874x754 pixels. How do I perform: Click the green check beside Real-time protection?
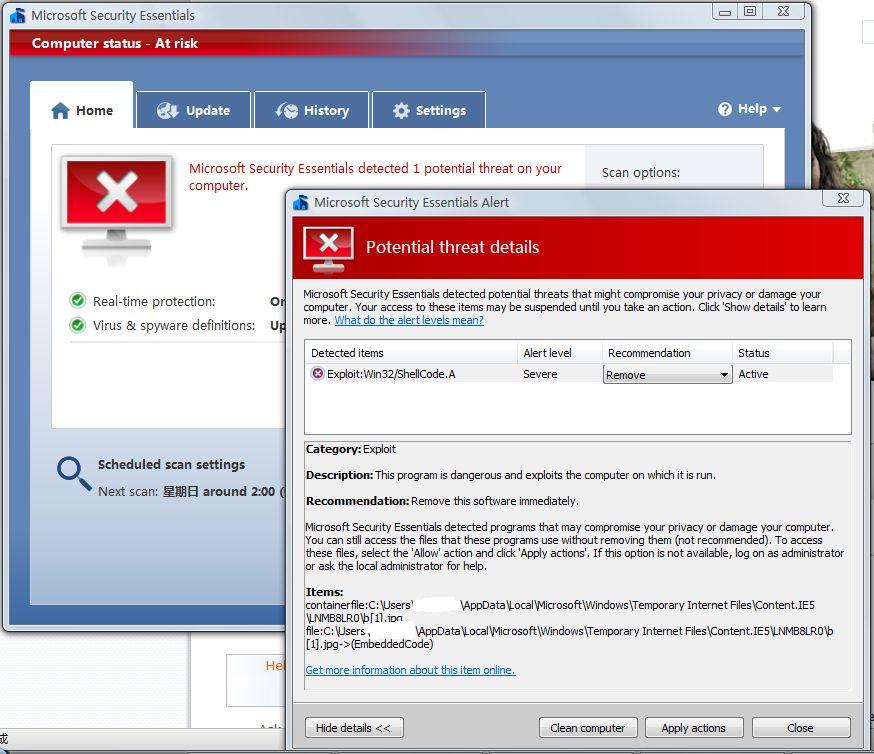[77, 301]
